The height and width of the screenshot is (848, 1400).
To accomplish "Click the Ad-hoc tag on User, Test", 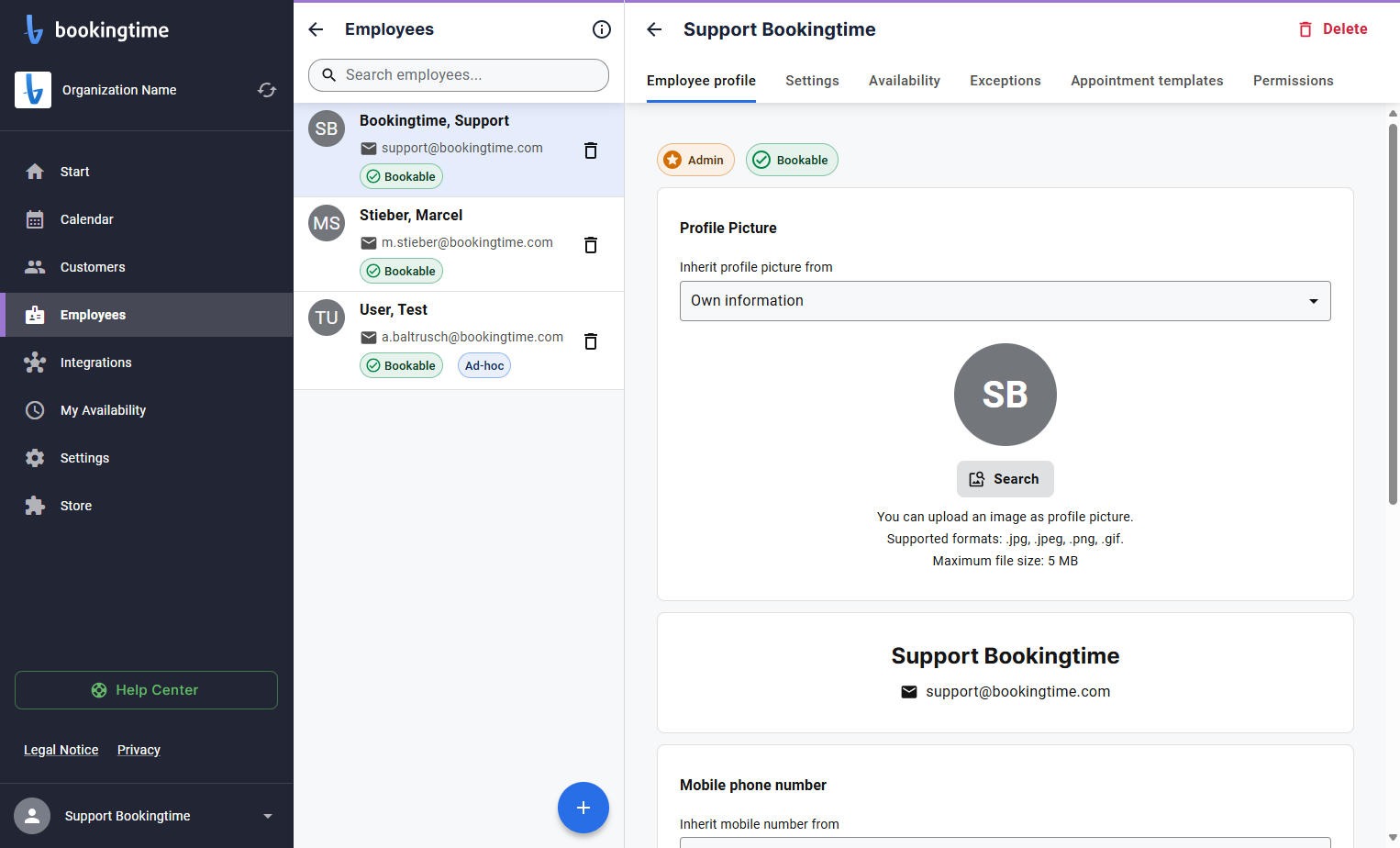I will (484, 365).
